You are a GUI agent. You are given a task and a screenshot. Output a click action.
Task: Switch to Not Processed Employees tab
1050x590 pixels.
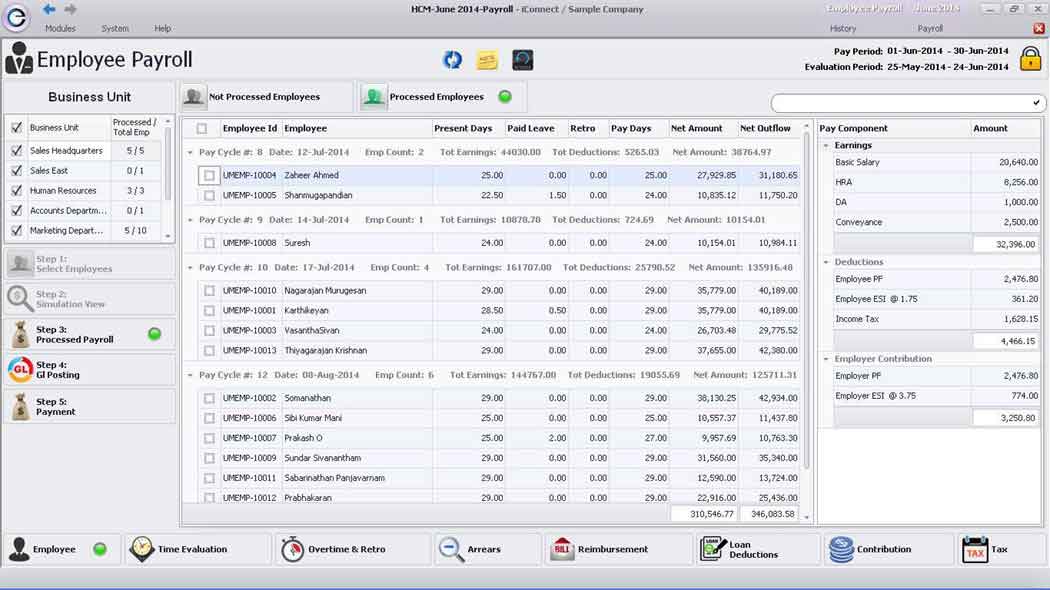264,97
